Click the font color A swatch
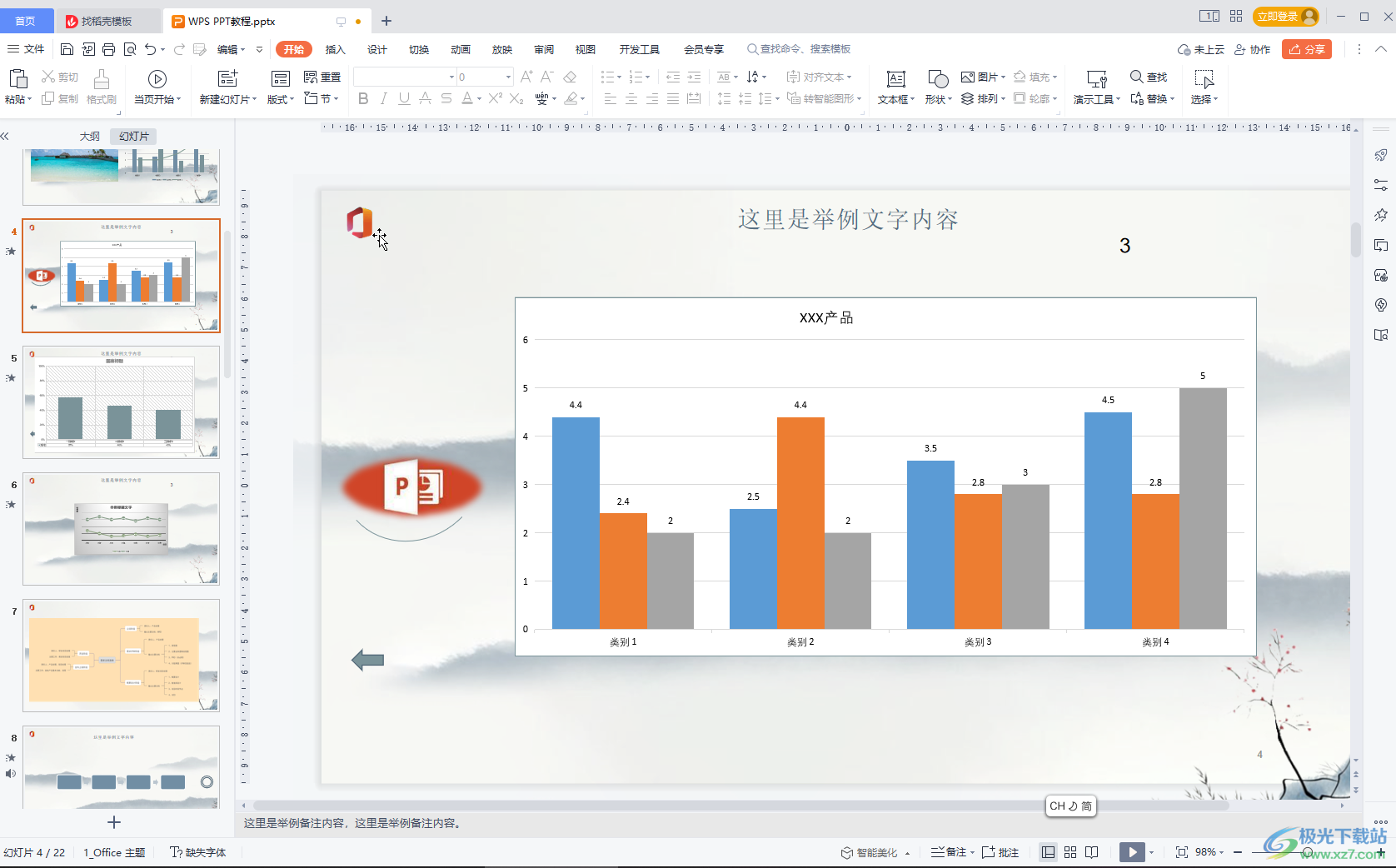The image size is (1396, 868). [x=466, y=98]
